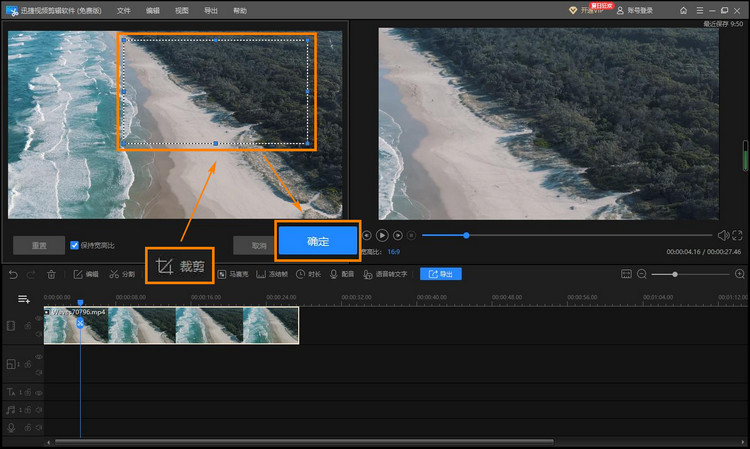Apply the 马赛克 mosaic tool
The width and height of the screenshot is (750, 449).
point(233,274)
